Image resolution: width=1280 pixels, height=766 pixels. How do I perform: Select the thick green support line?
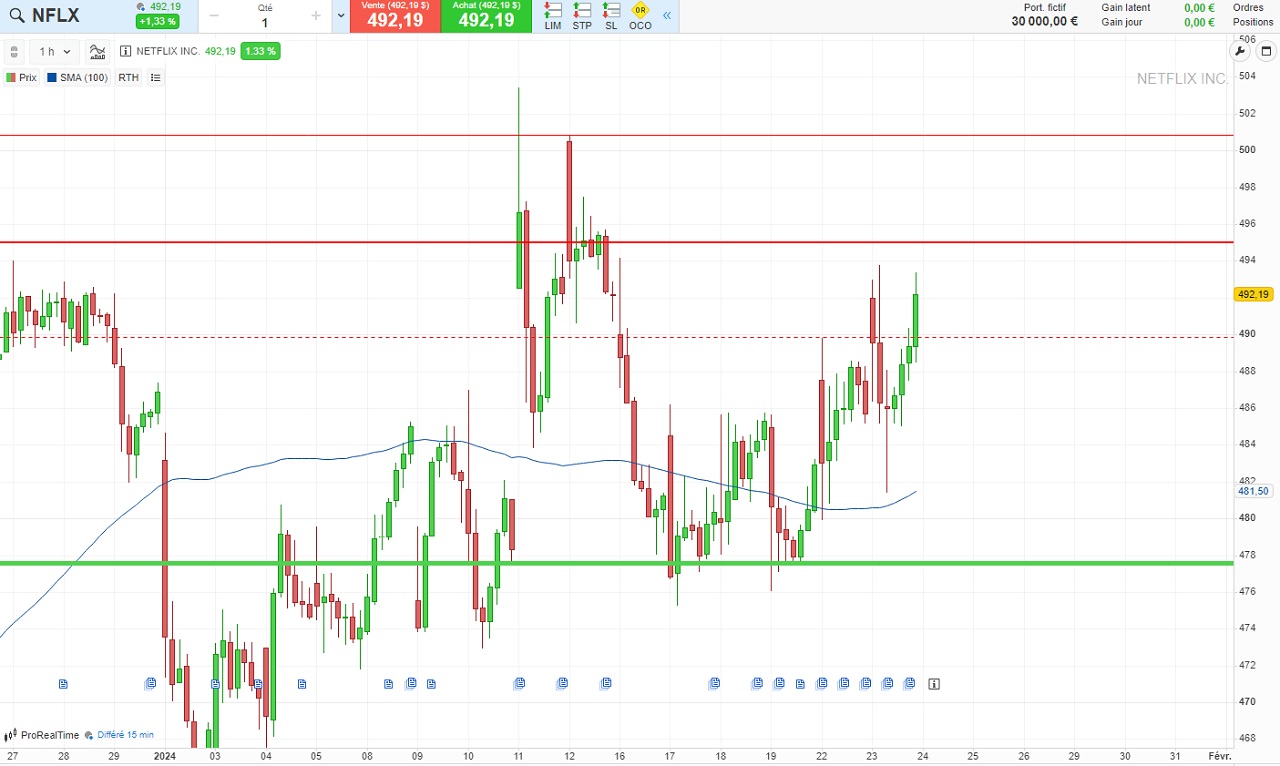pos(616,563)
